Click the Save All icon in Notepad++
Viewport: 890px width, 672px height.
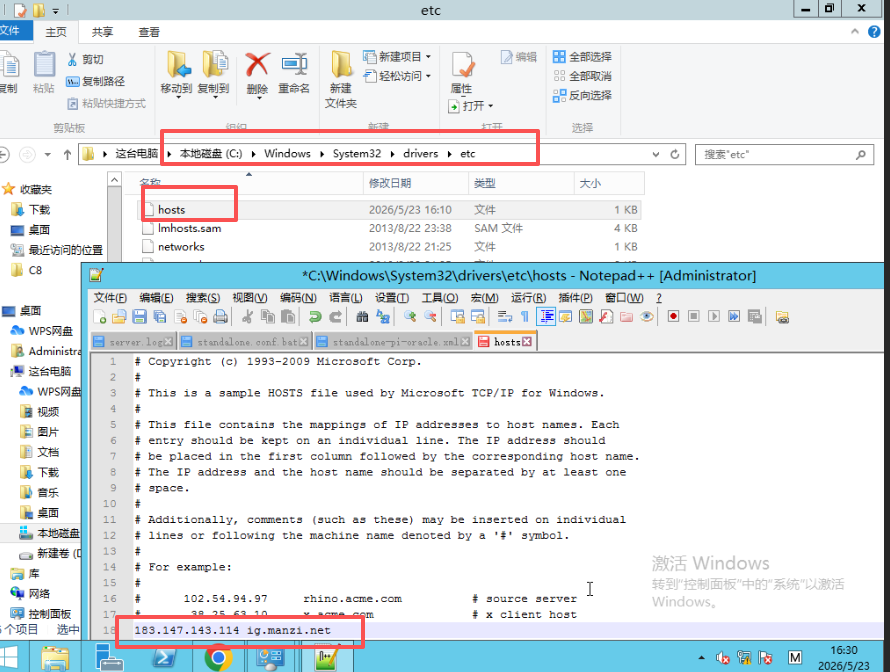(160, 317)
